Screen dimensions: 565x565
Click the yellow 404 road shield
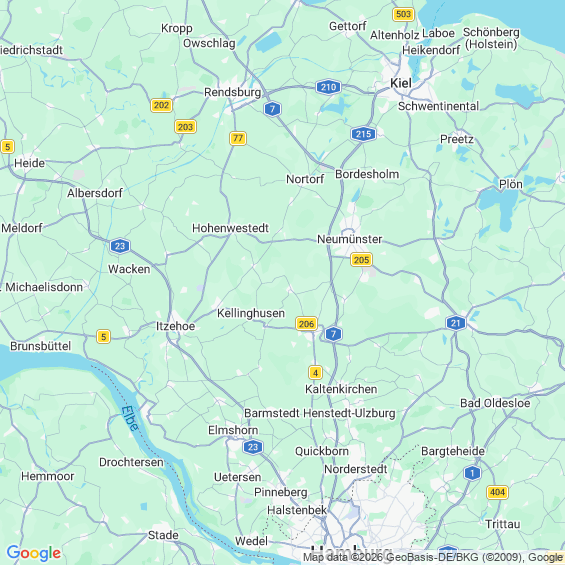click(497, 492)
